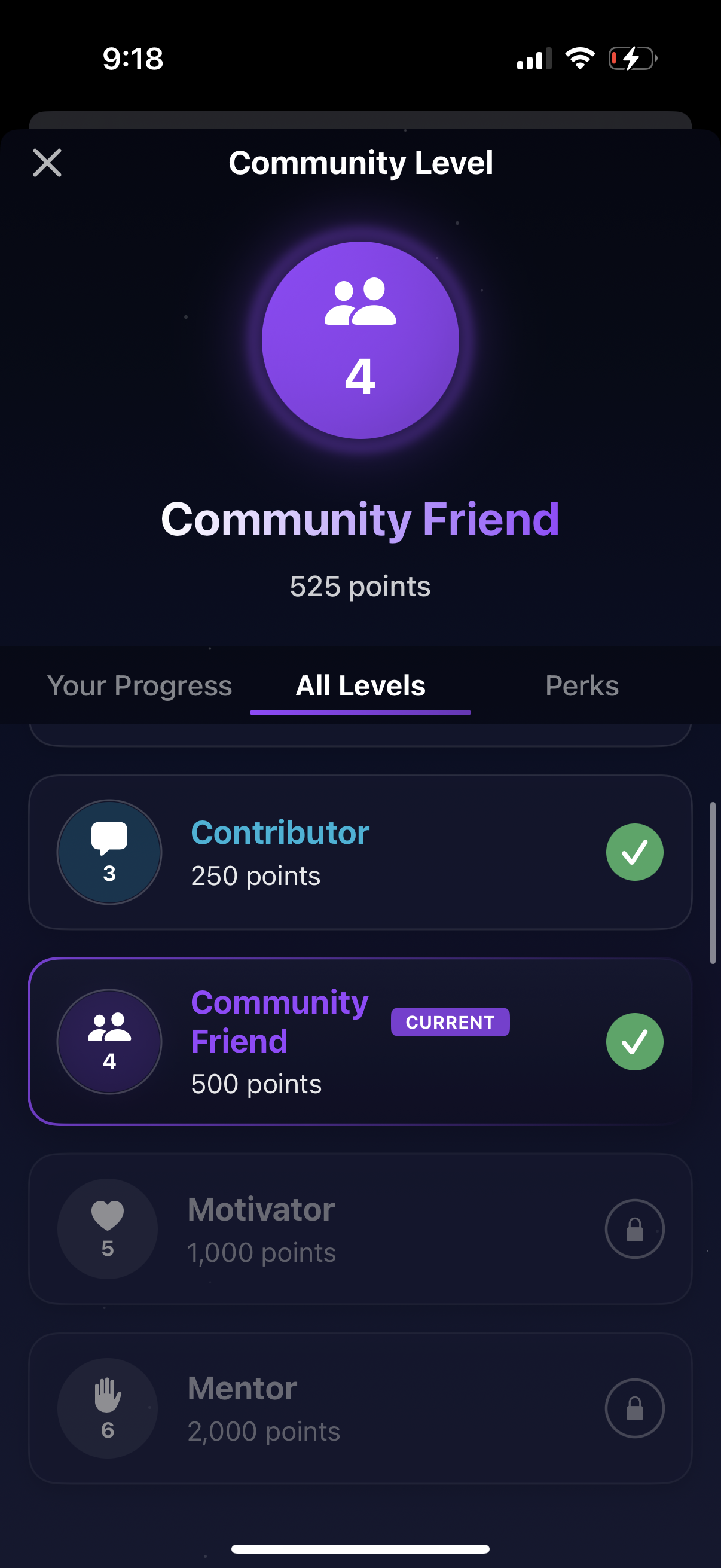Tap the Motivator lock icon
721x1568 pixels.
point(634,1229)
